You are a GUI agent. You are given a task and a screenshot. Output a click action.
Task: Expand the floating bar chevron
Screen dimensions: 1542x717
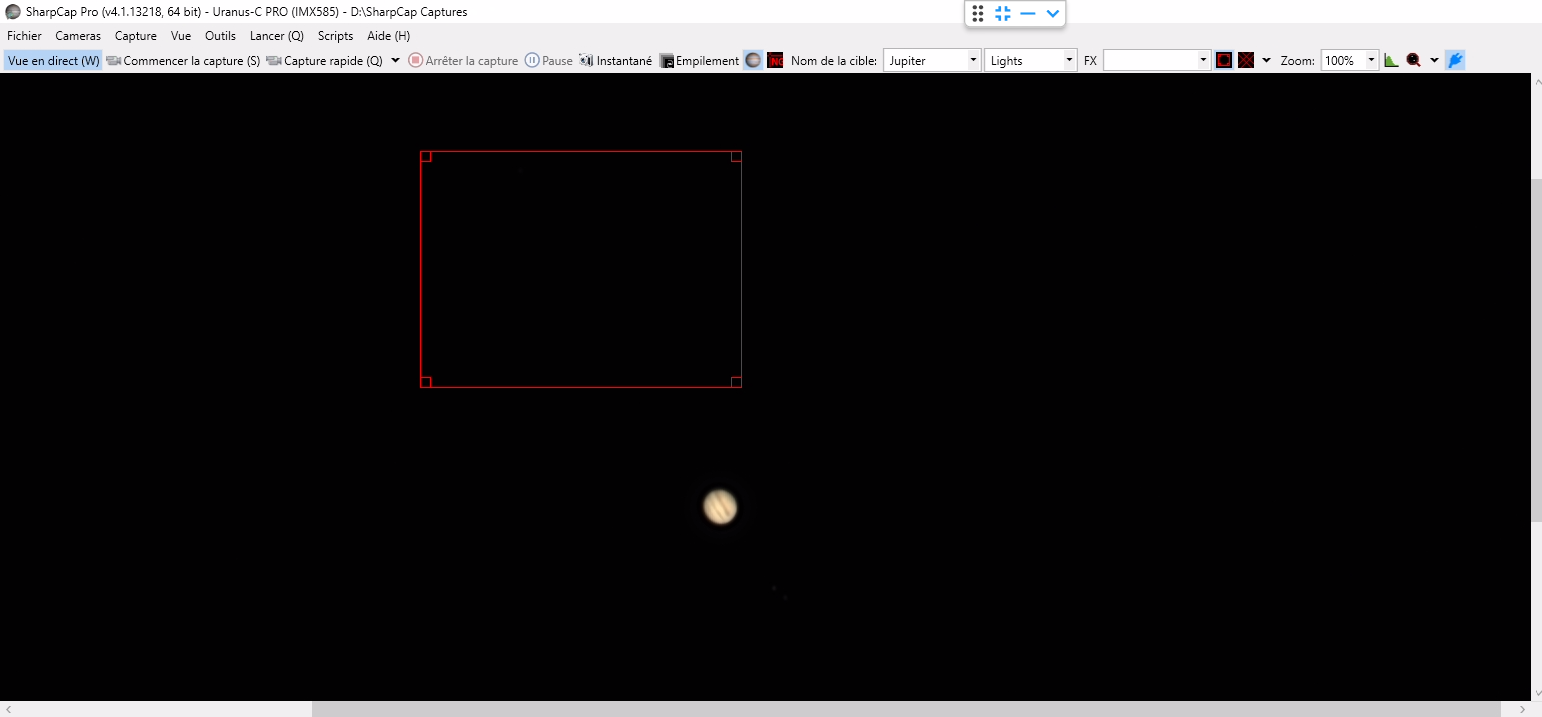tap(1052, 13)
